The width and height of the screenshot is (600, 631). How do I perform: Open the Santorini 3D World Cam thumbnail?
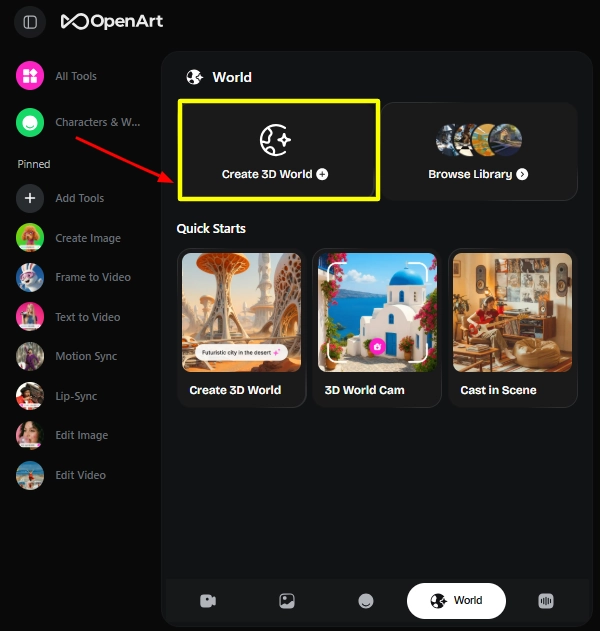377,312
